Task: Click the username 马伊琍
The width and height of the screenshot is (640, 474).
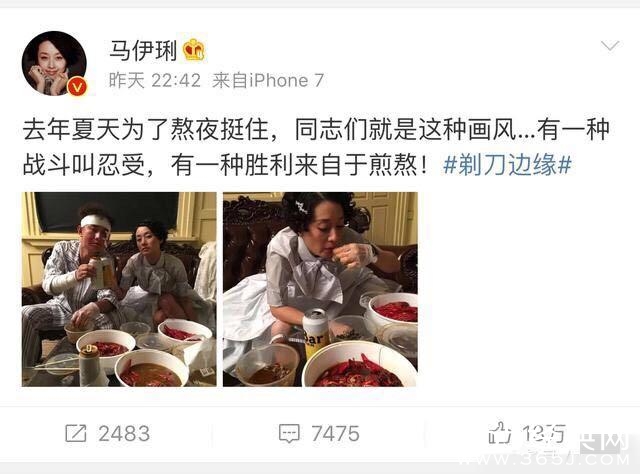Action: point(143,51)
